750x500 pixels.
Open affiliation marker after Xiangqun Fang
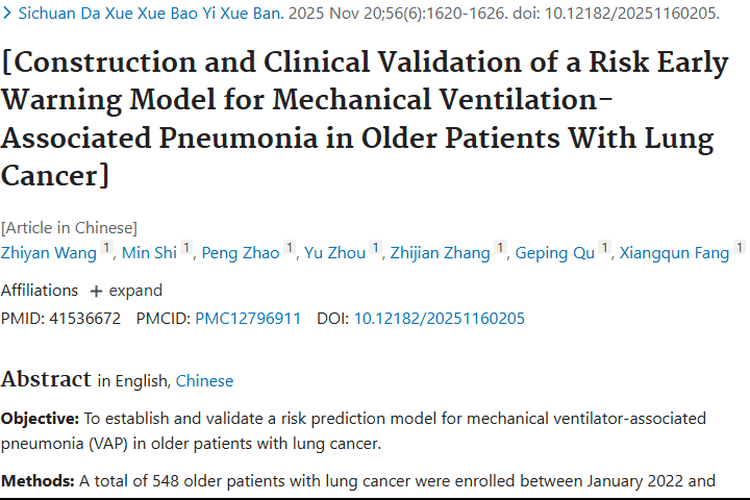[740, 248]
